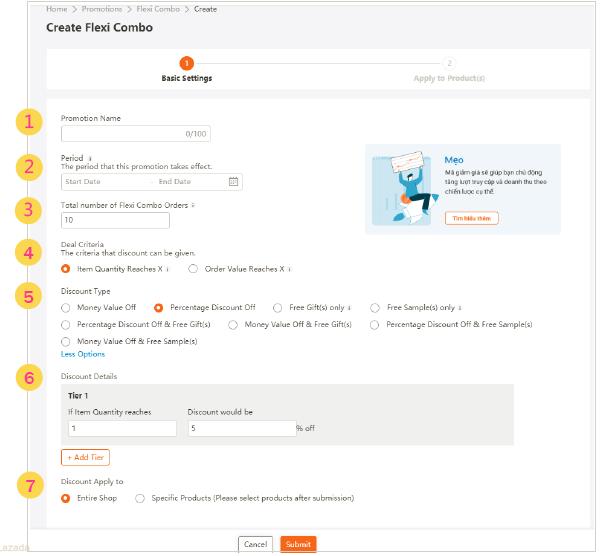Click the + Add Tier button

click(86, 457)
